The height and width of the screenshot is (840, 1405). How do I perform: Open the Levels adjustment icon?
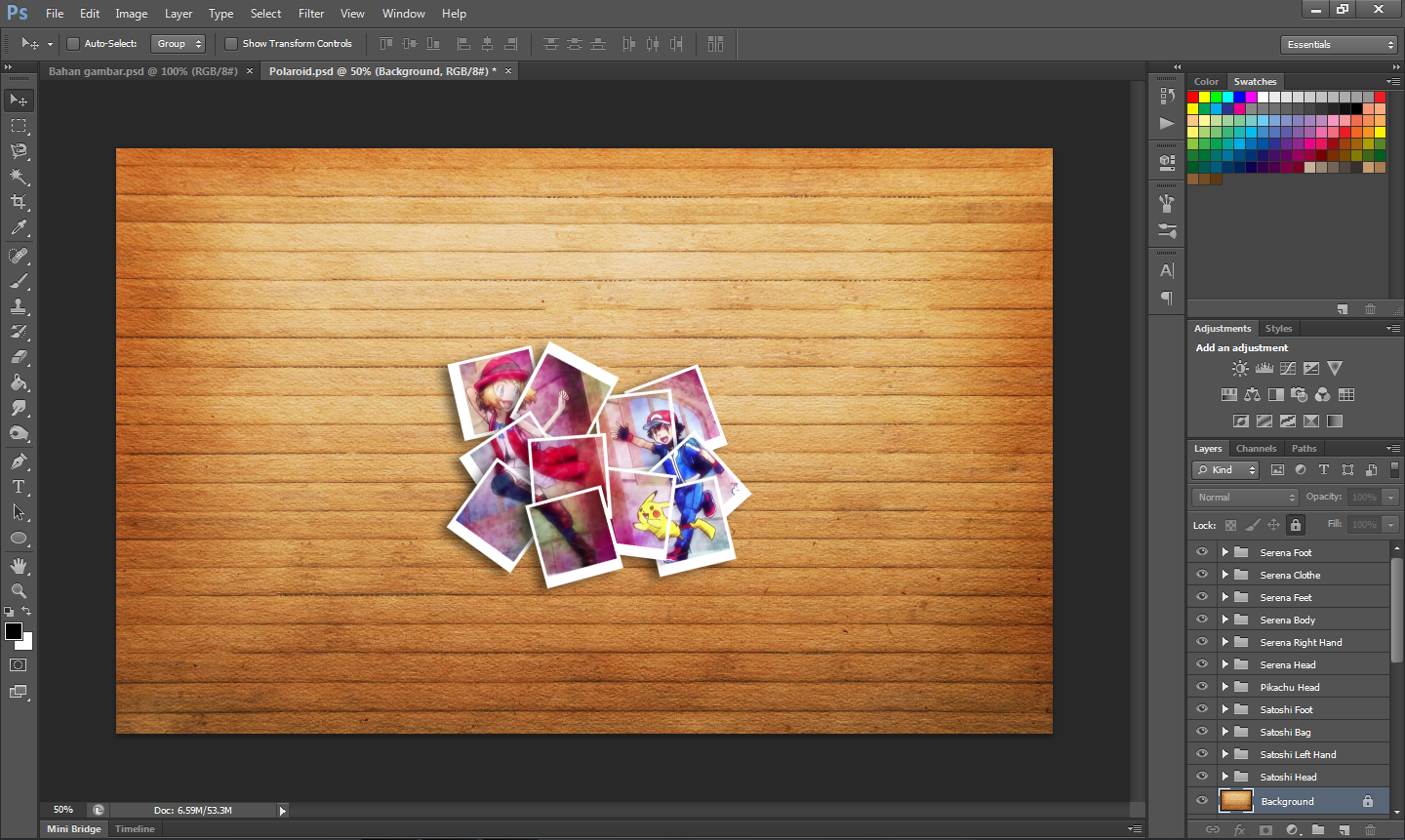tap(1264, 368)
